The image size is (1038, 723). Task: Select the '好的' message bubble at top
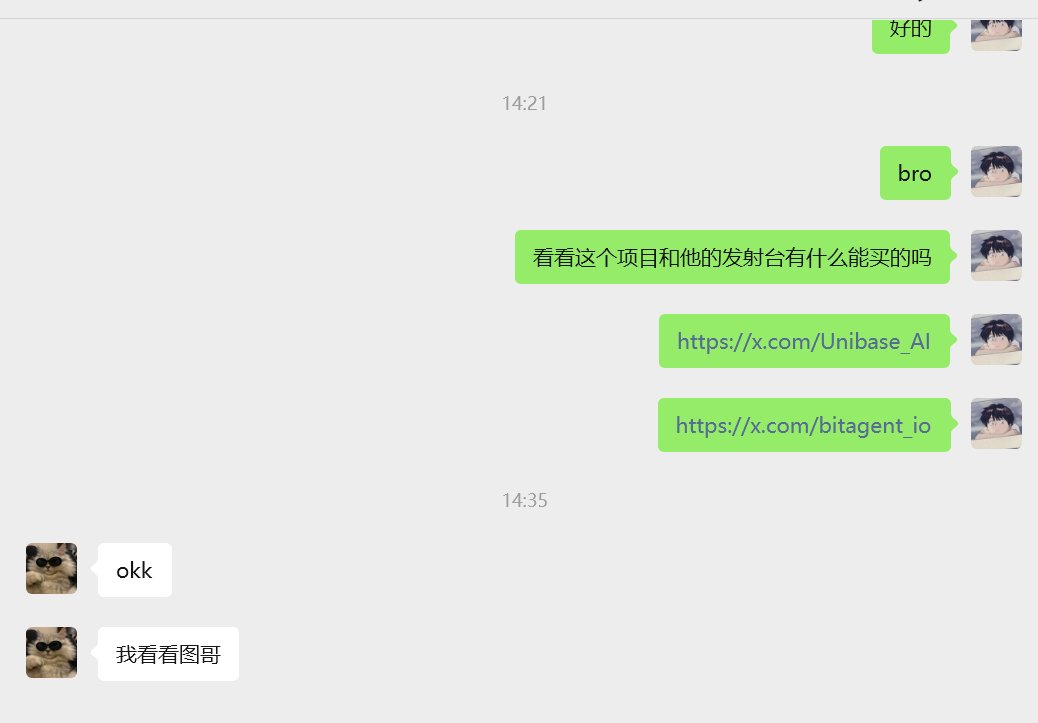pyautogui.click(x=911, y=36)
